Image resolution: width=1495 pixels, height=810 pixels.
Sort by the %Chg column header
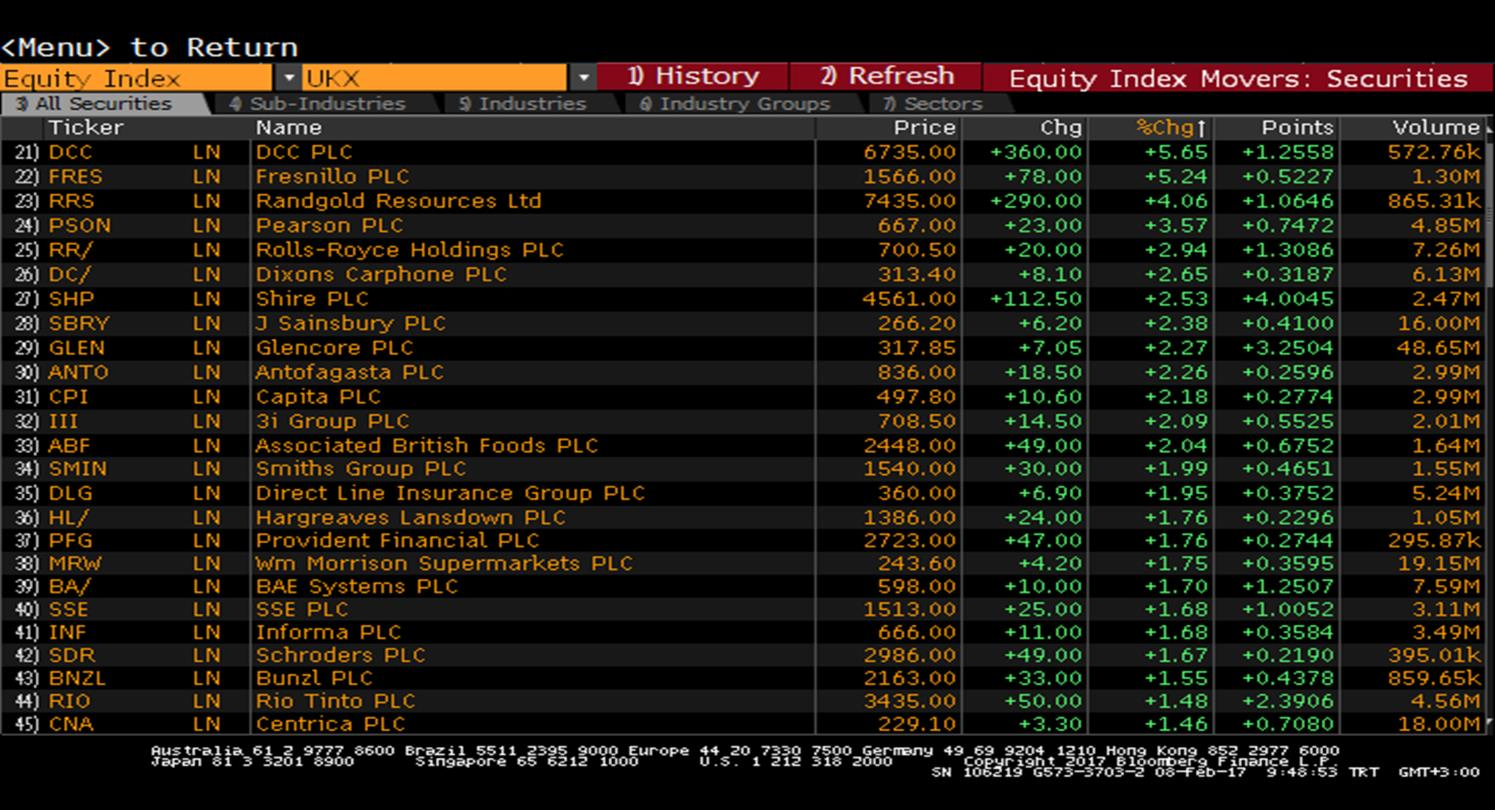(1171, 128)
